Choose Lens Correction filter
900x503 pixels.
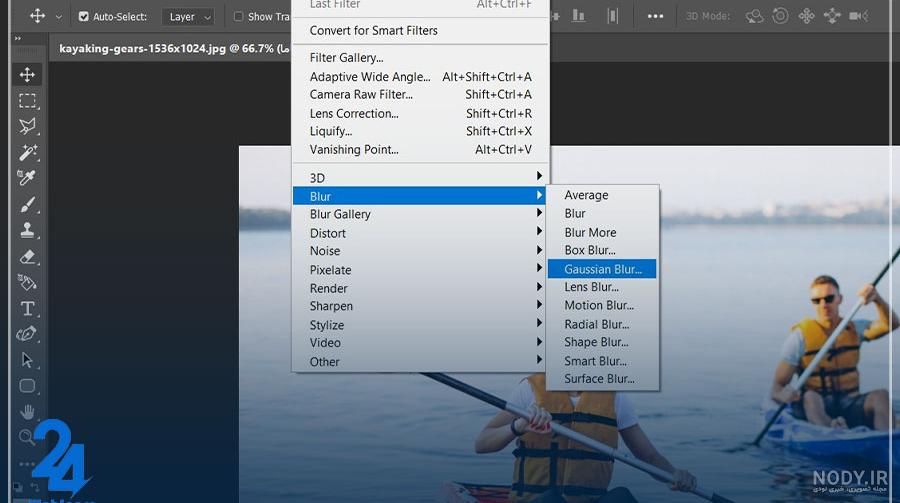pyautogui.click(x=421, y=113)
